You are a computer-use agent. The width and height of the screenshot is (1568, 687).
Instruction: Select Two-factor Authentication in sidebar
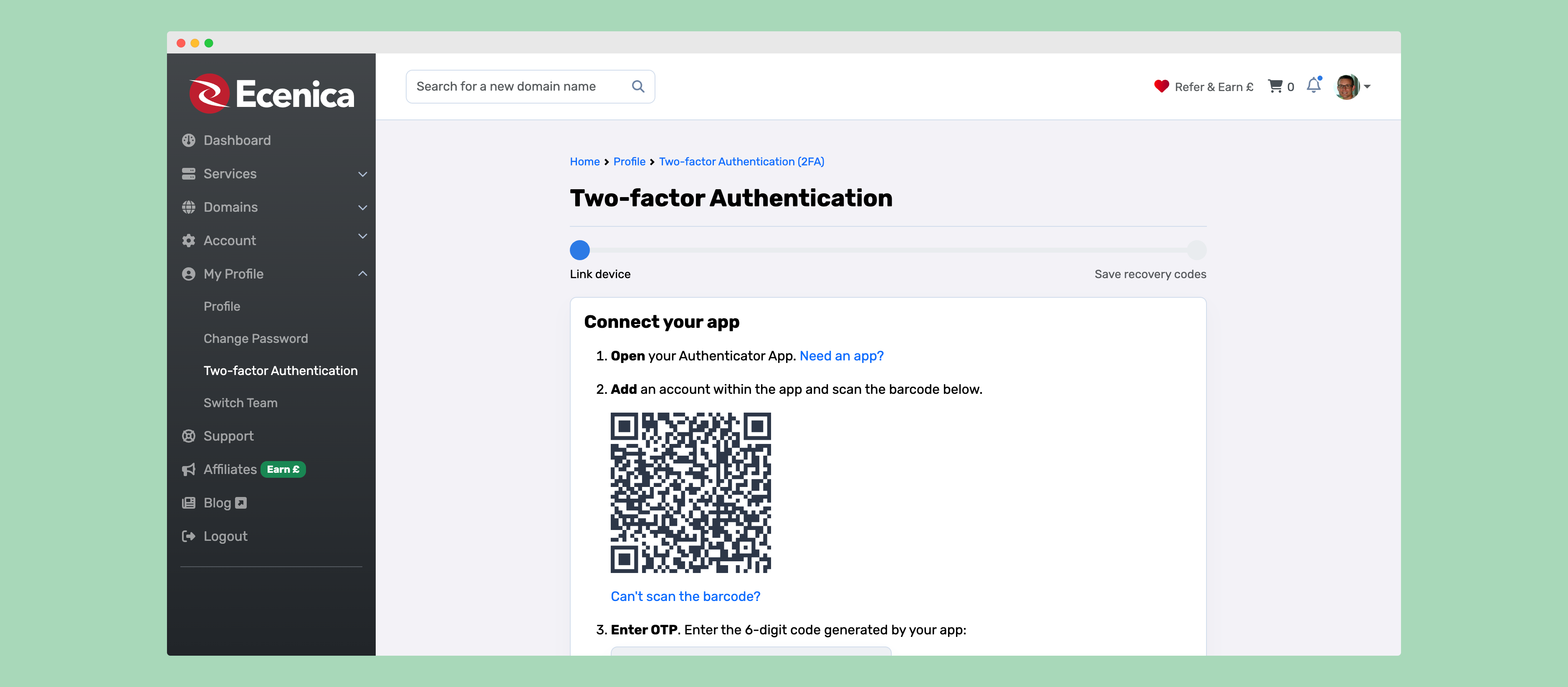[x=281, y=371]
